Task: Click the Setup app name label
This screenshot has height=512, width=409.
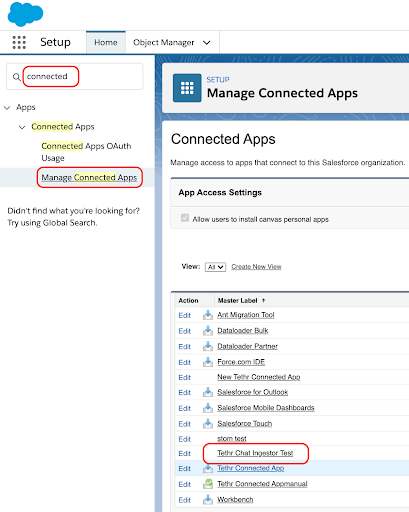Action: pyautogui.click(x=55, y=42)
